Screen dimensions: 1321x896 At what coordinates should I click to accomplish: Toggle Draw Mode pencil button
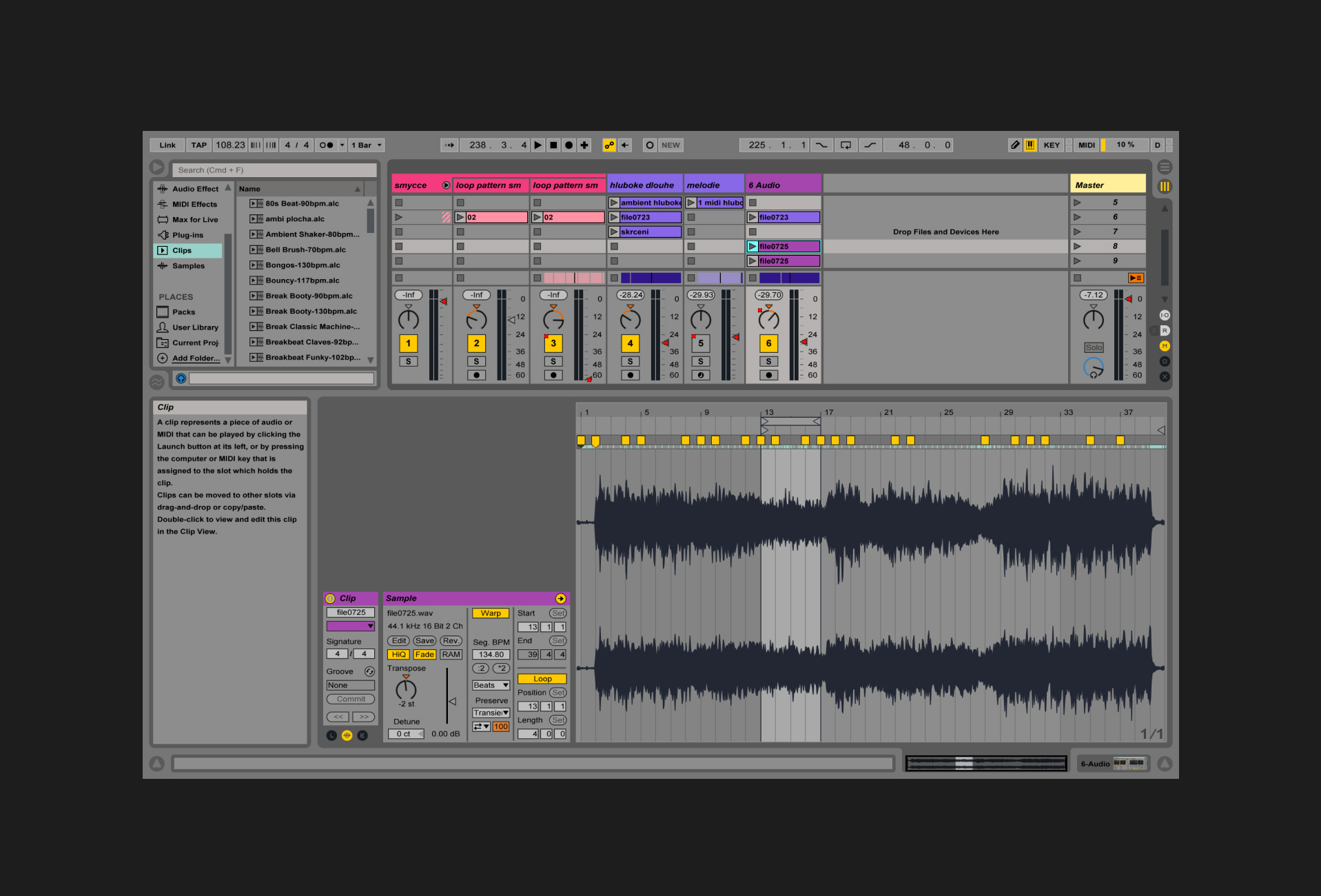click(x=1015, y=145)
